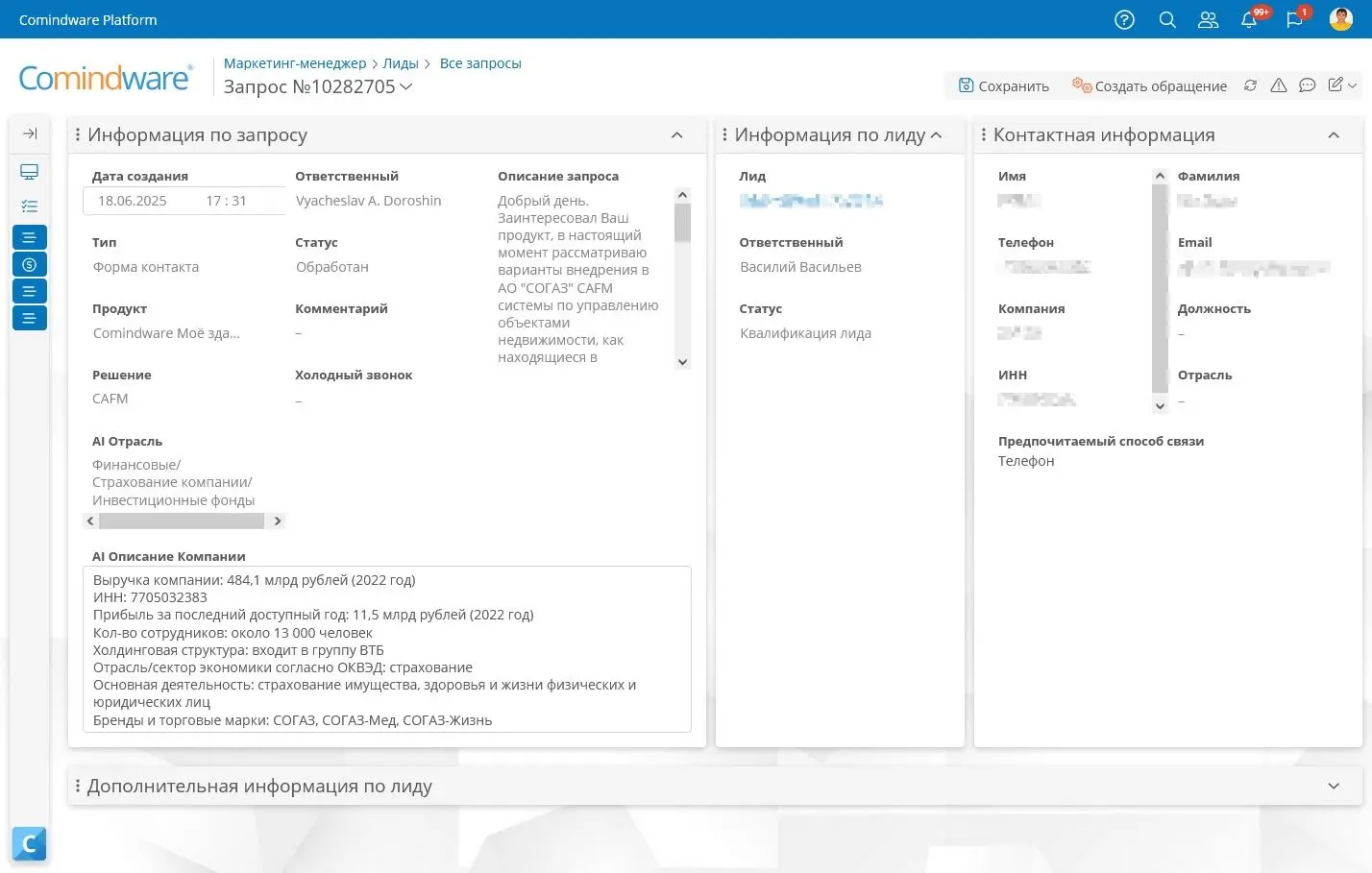This screenshot has width=1372, height=873.
Task: Expand Дополнительная информация по лиду section
Action: [x=1333, y=786]
